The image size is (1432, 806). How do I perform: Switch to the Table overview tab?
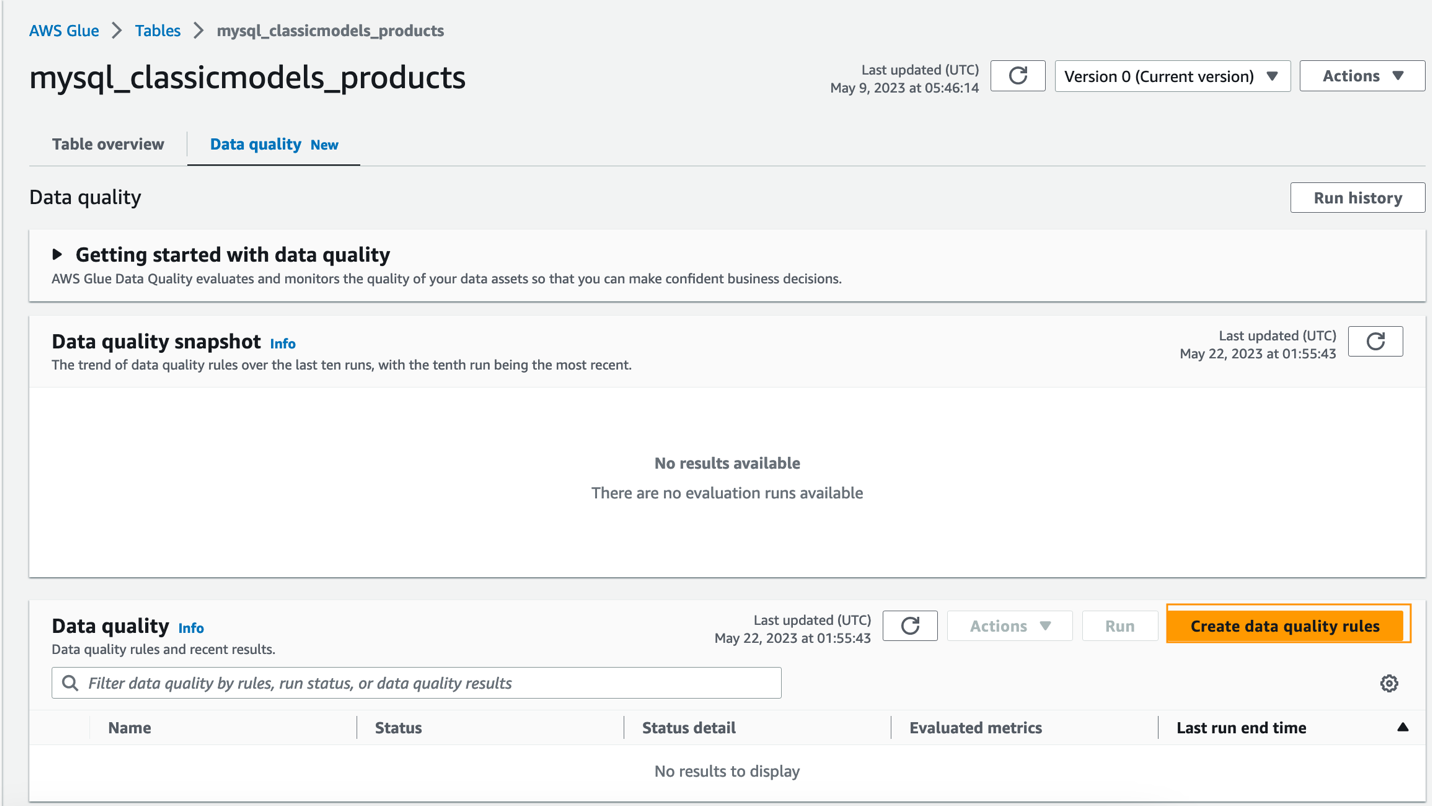(x=108, y=144)
